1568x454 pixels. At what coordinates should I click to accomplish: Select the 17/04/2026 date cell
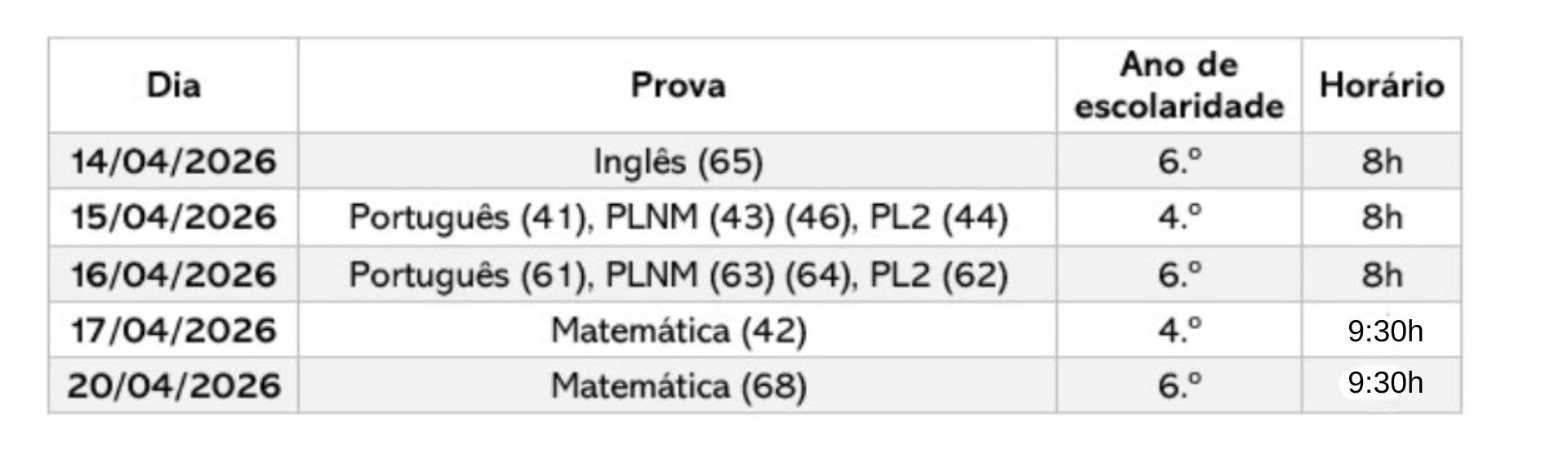[x=173, y=331]
